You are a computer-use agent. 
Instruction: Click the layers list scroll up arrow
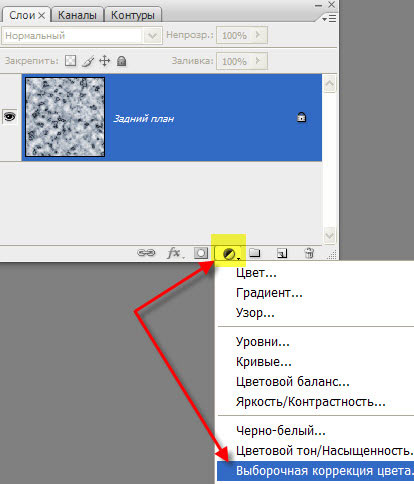[x=329, y=84]
